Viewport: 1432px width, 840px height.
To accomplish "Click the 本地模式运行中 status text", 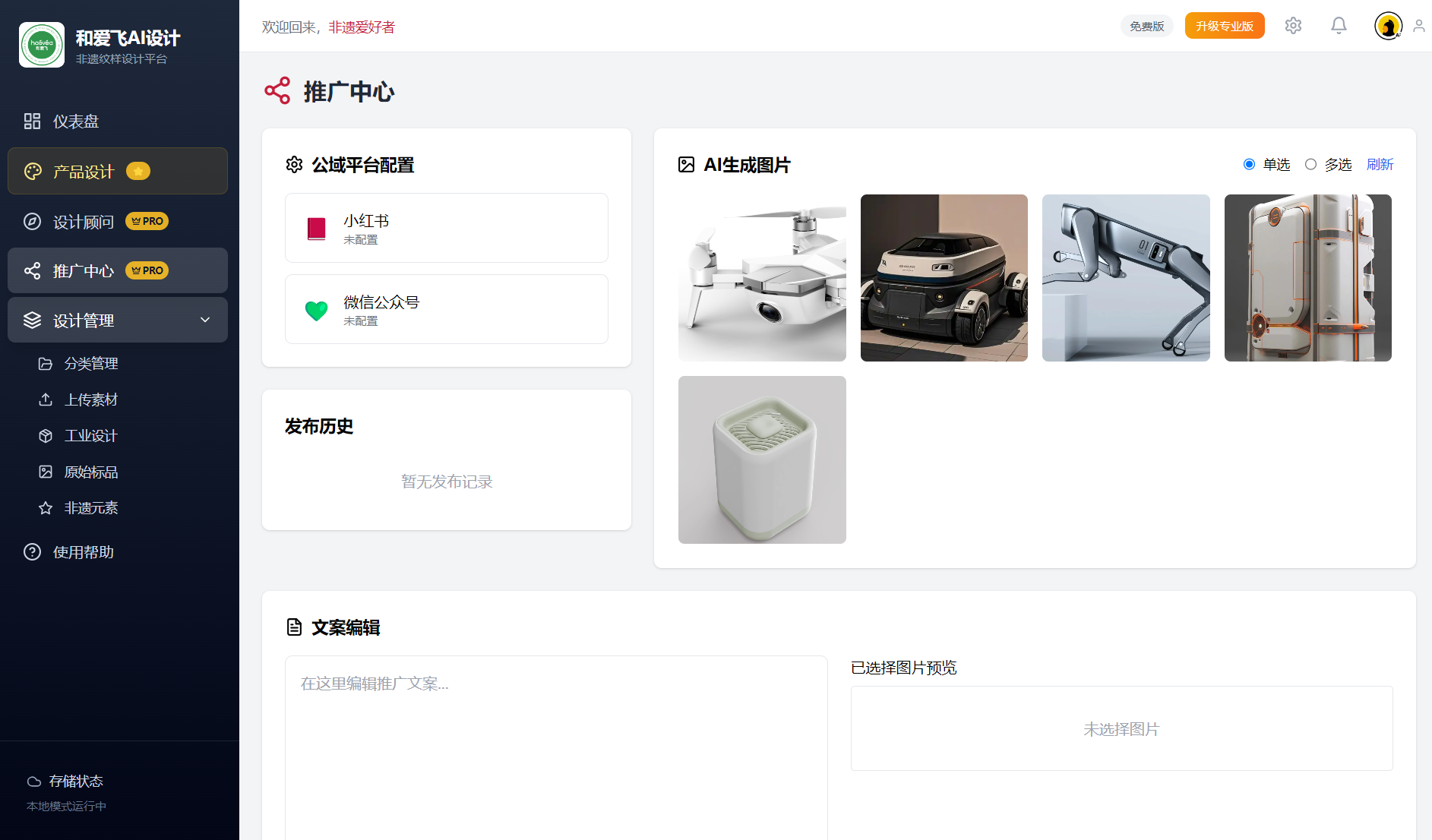I will pos(67,807).
